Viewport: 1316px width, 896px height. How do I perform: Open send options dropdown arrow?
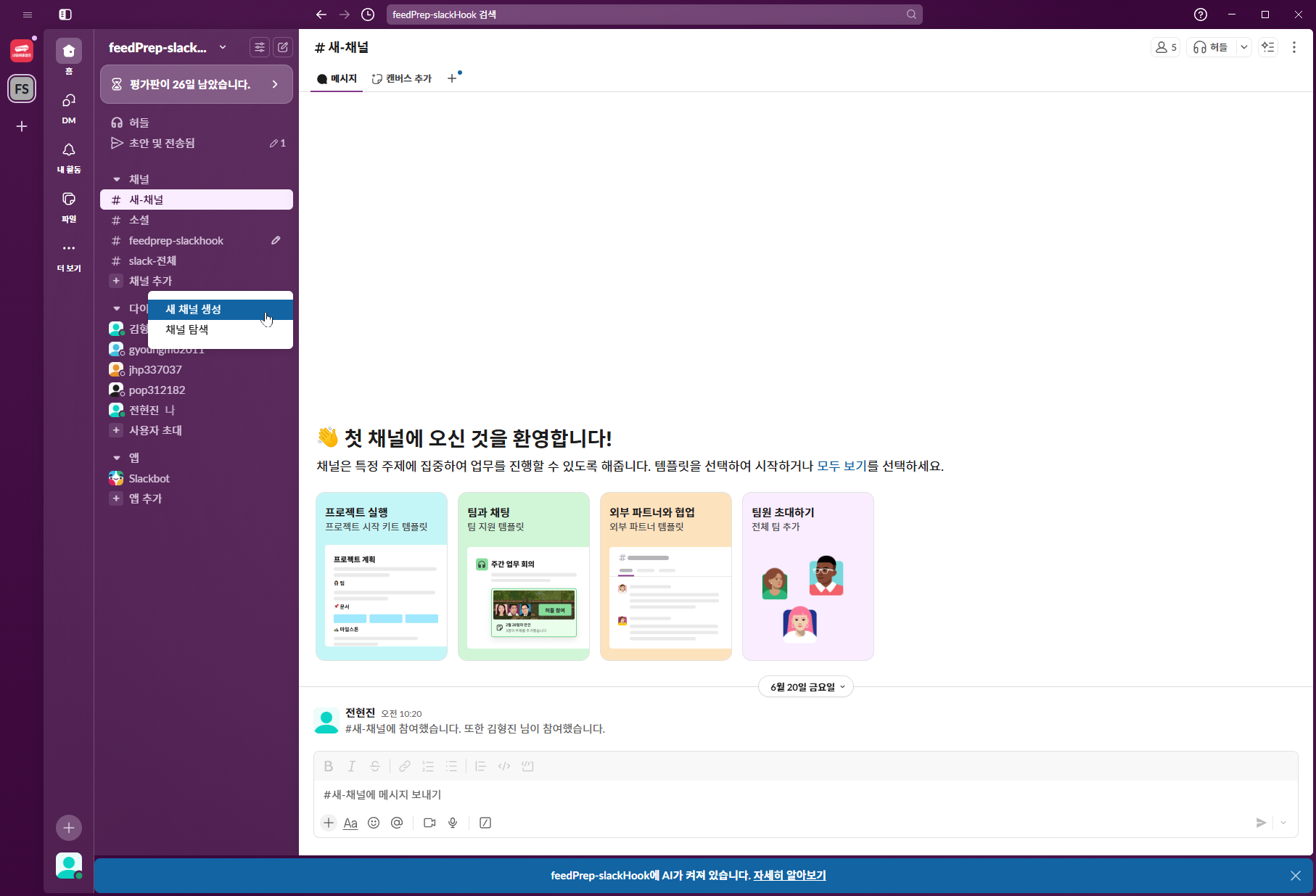[x=1283, y=823]
